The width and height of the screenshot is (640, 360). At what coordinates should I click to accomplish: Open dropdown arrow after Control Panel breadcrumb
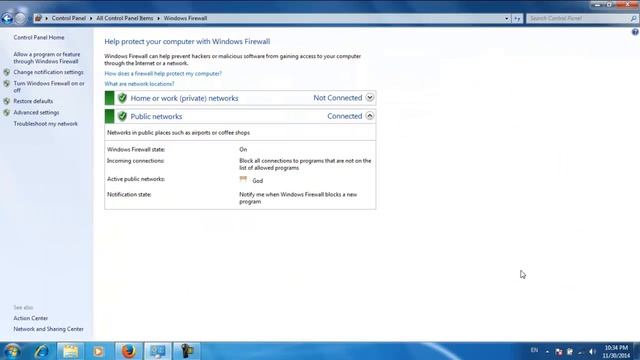tap(91, 18)
